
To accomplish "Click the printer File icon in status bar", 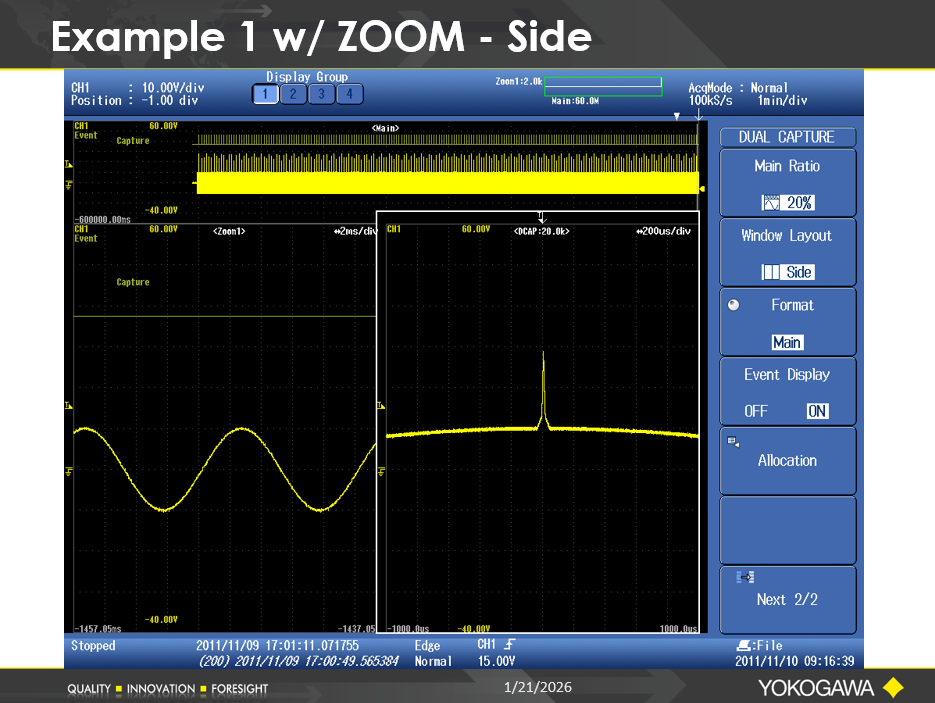I will click(742, 646).
